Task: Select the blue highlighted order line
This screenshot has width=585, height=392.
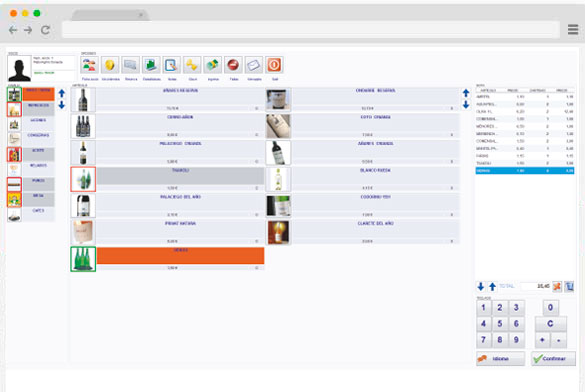Action: 525,170
